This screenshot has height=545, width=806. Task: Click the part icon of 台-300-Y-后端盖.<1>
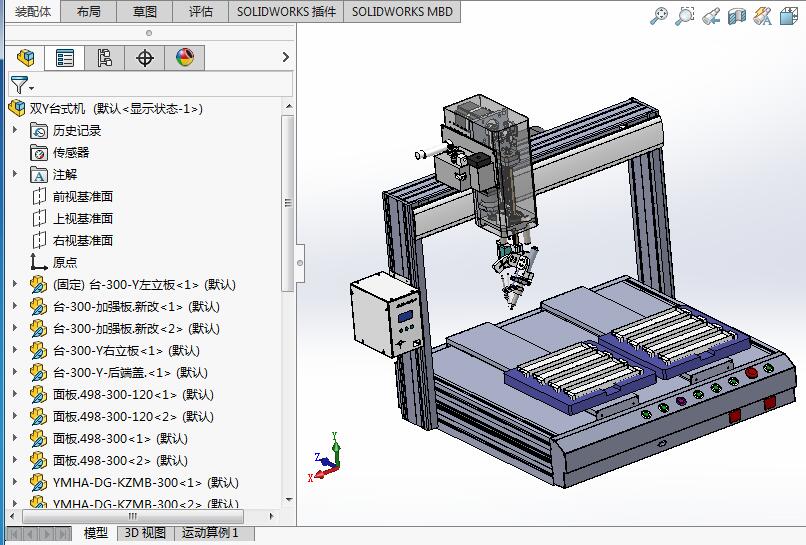click(x=39, y=373)
